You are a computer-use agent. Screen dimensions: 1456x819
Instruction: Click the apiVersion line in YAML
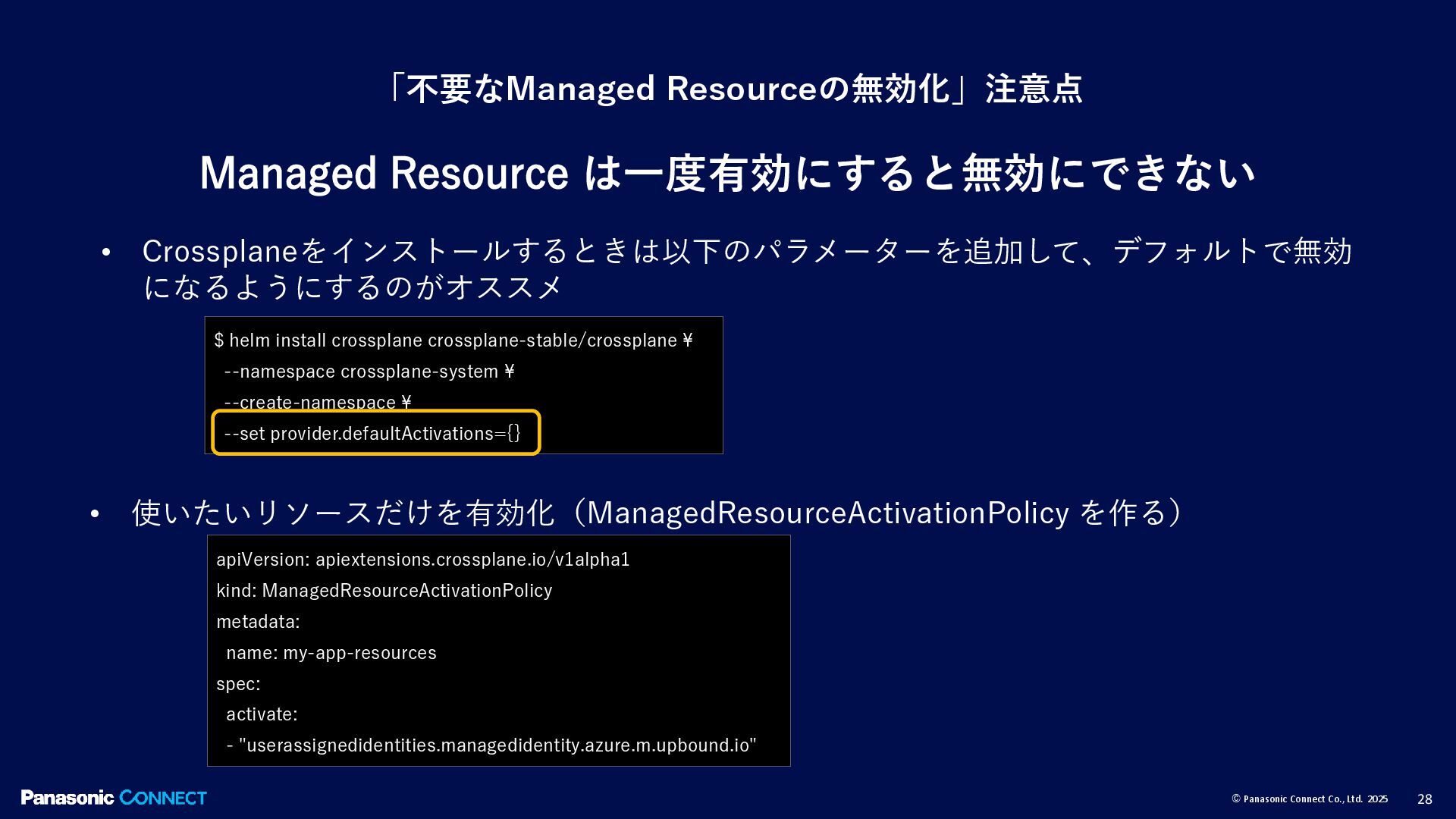point(422,560)
